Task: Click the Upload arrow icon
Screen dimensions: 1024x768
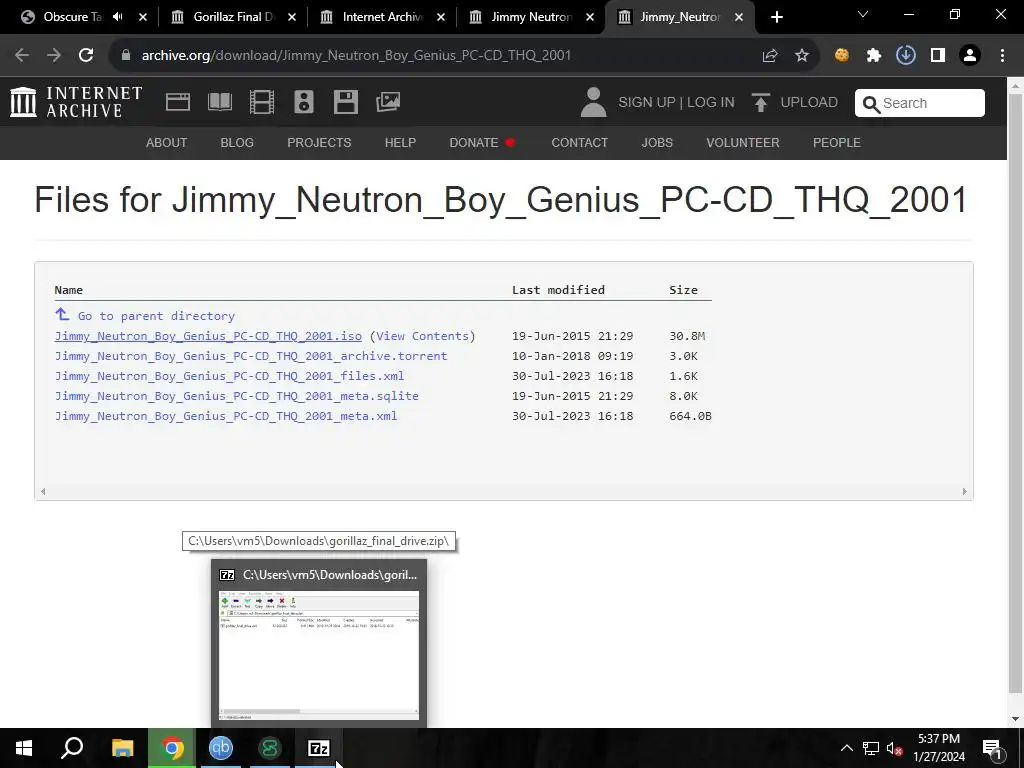Action: 760,103
